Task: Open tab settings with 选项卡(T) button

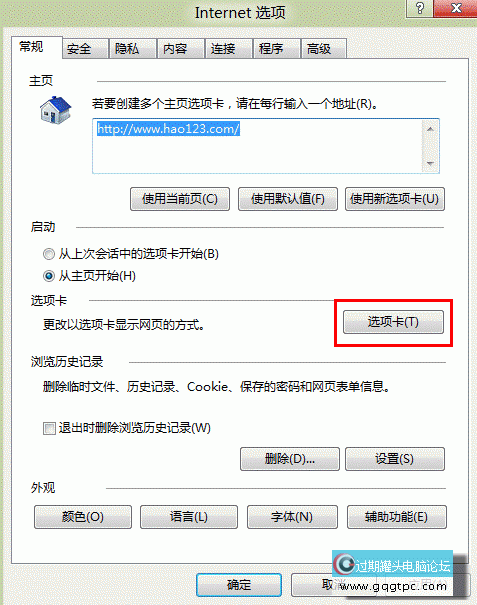Action: pyautogui.click(x=393, y=322)
